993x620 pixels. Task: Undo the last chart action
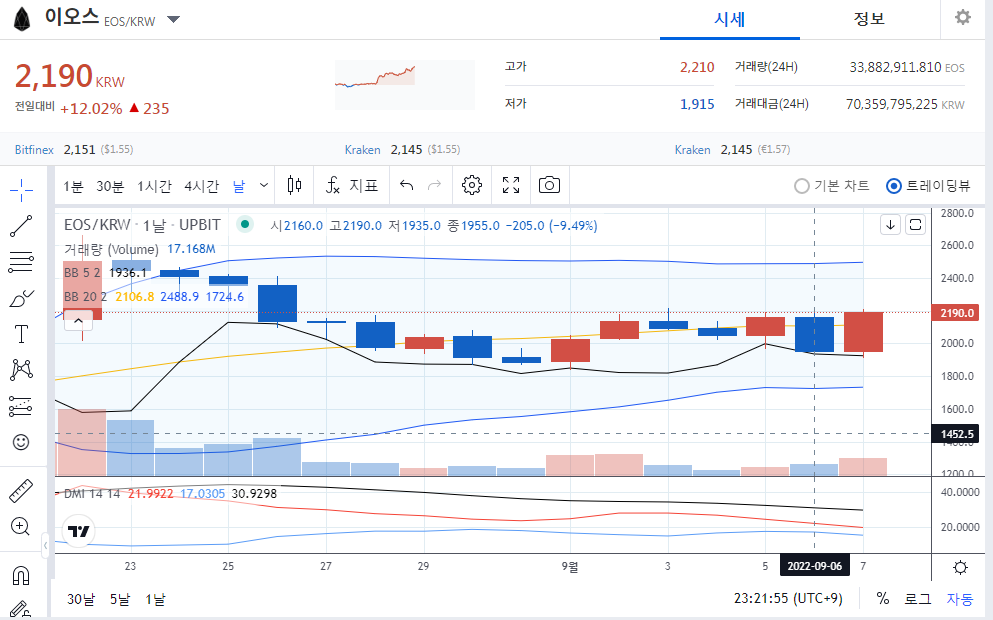[407, 186]
